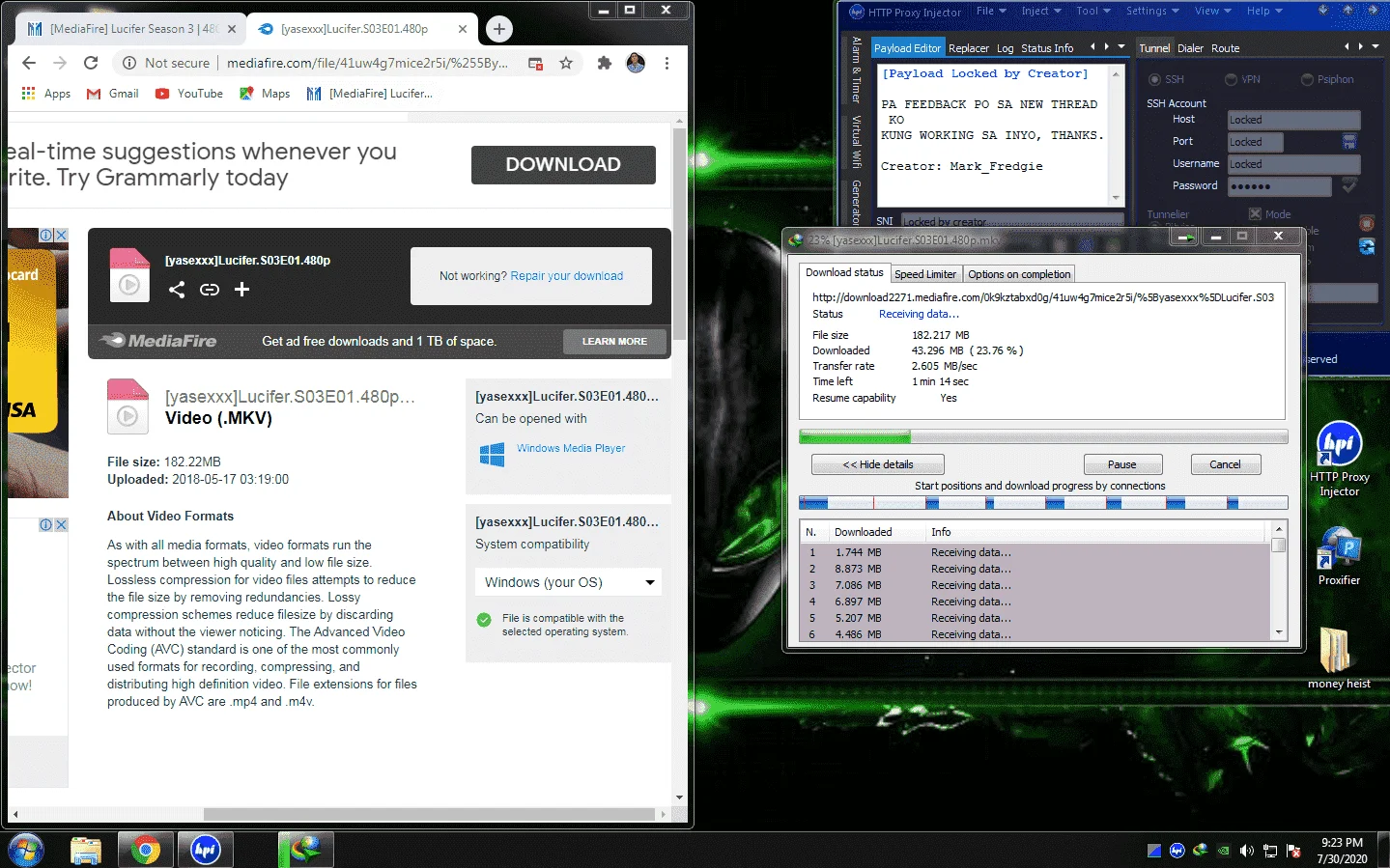Open YouTube bookmark in Chrome
The height and width of the screenshot is (868, 1390).
click(189, 94)
